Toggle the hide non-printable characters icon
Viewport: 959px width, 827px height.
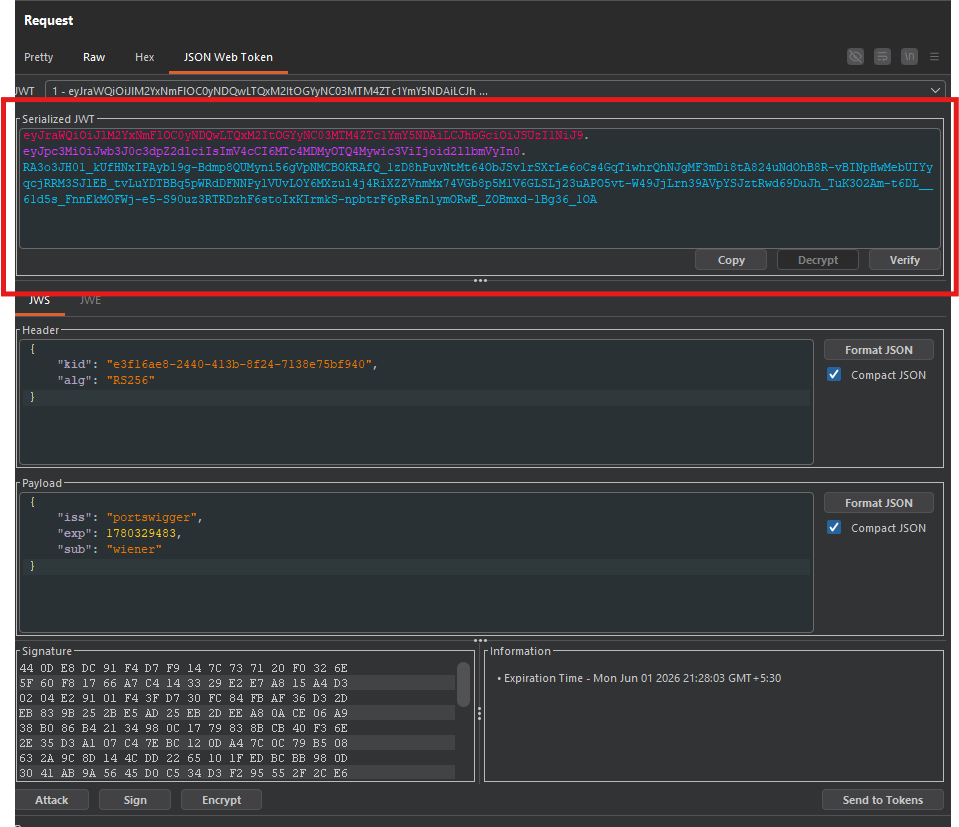click(855, 57)
